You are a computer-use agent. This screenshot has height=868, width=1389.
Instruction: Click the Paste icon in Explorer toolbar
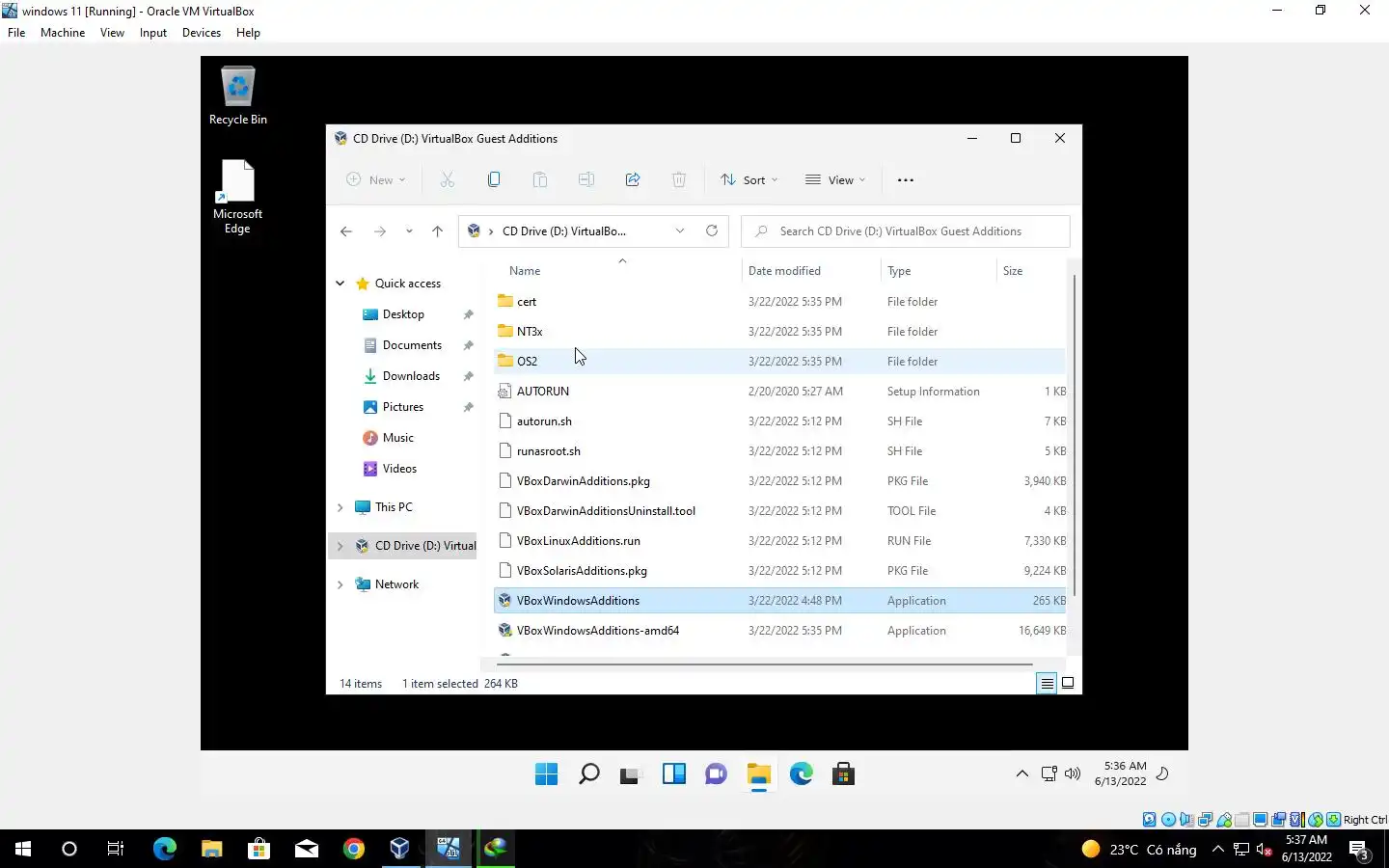(x=540, y=179)
